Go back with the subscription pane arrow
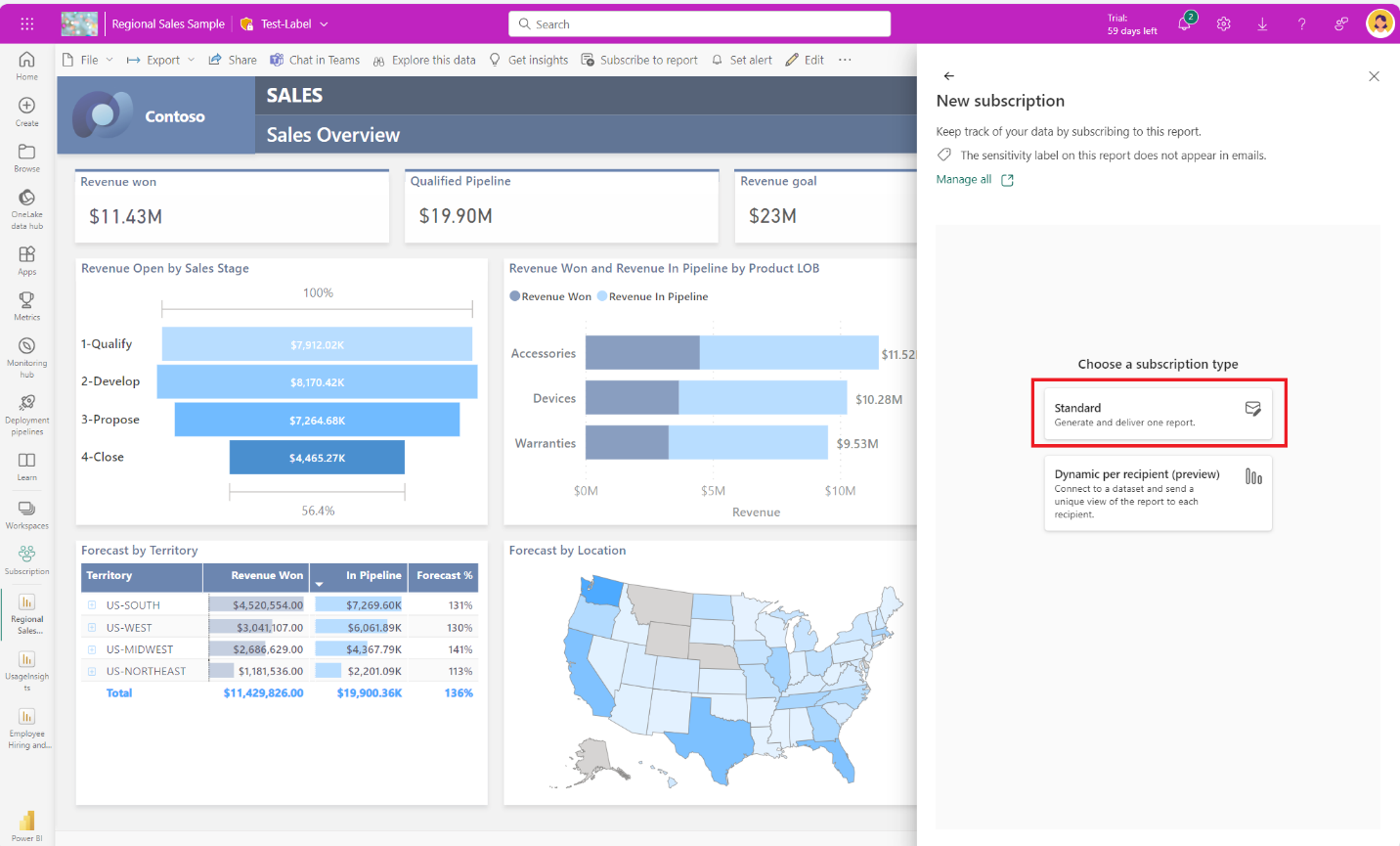 948,75
